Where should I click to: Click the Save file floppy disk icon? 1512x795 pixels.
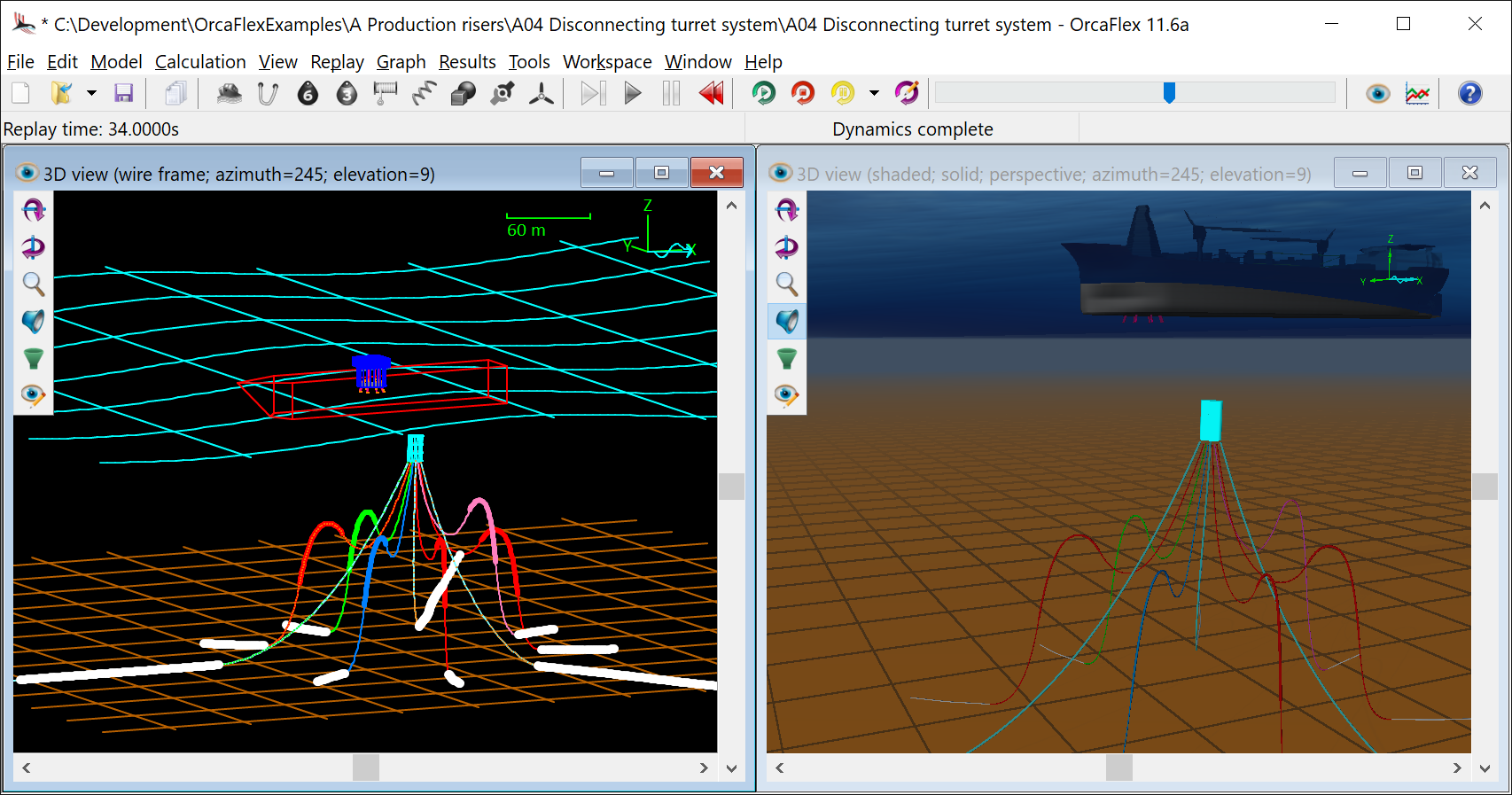click(x=123, y=93)
